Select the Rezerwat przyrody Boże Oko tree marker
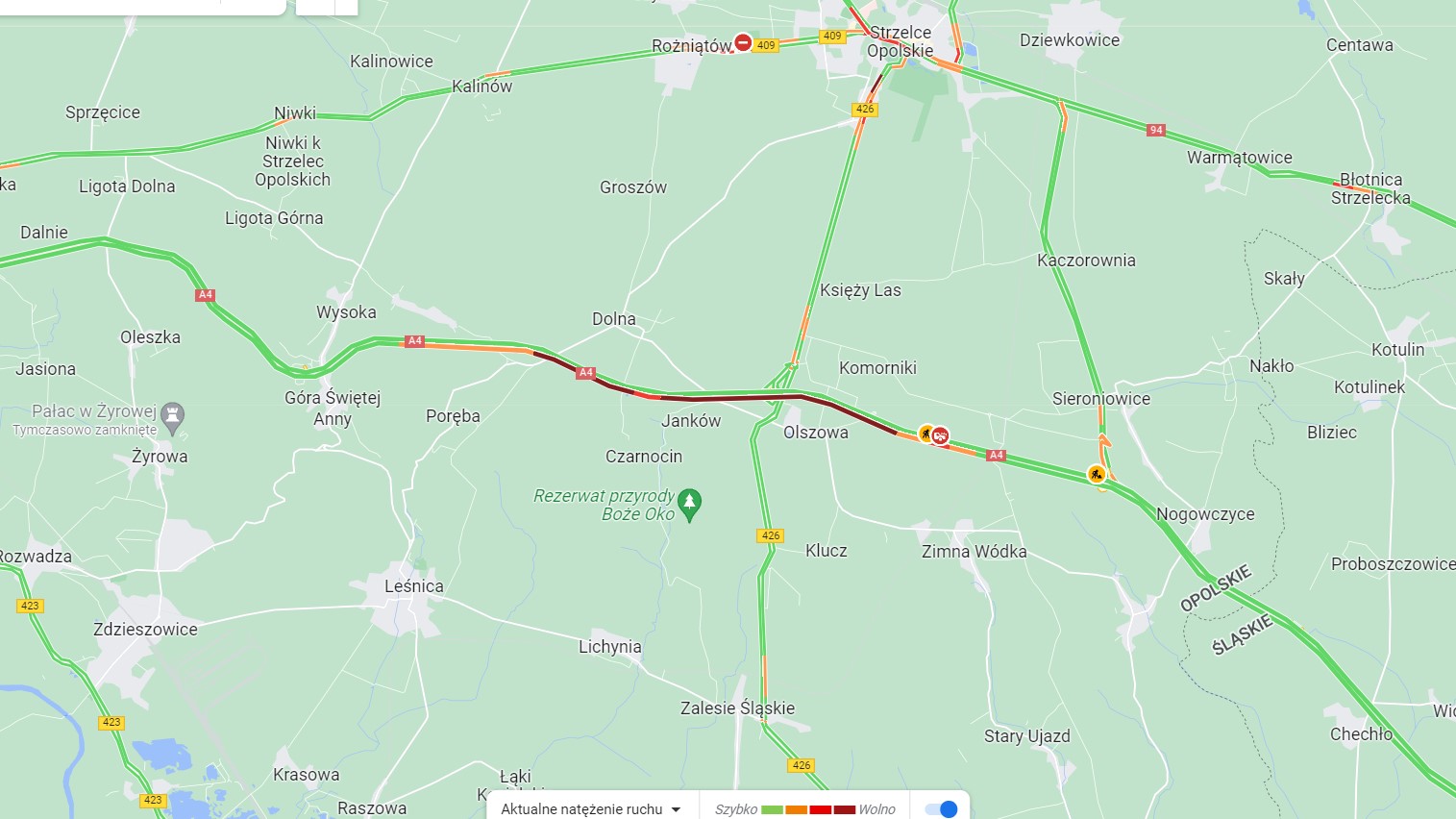This screenshot has height=819, width=1456. [x=689, y=504]
